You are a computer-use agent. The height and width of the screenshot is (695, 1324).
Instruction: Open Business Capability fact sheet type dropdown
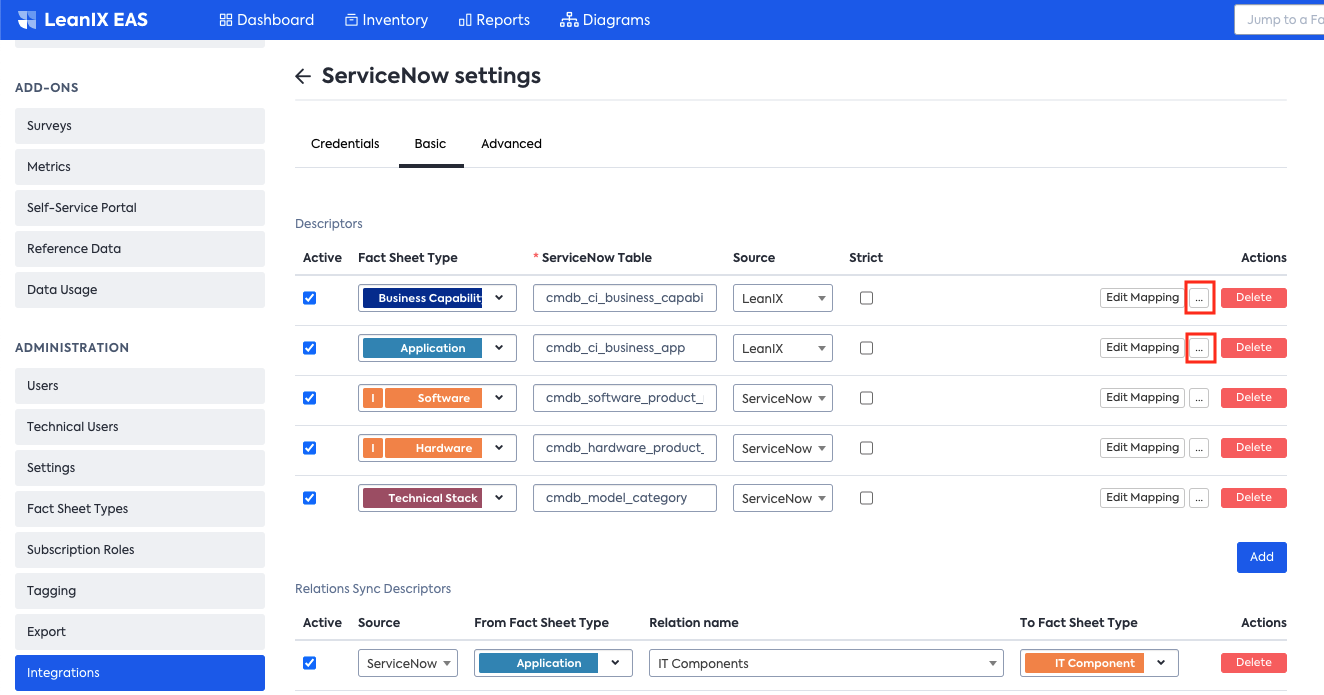pos(437,298)
